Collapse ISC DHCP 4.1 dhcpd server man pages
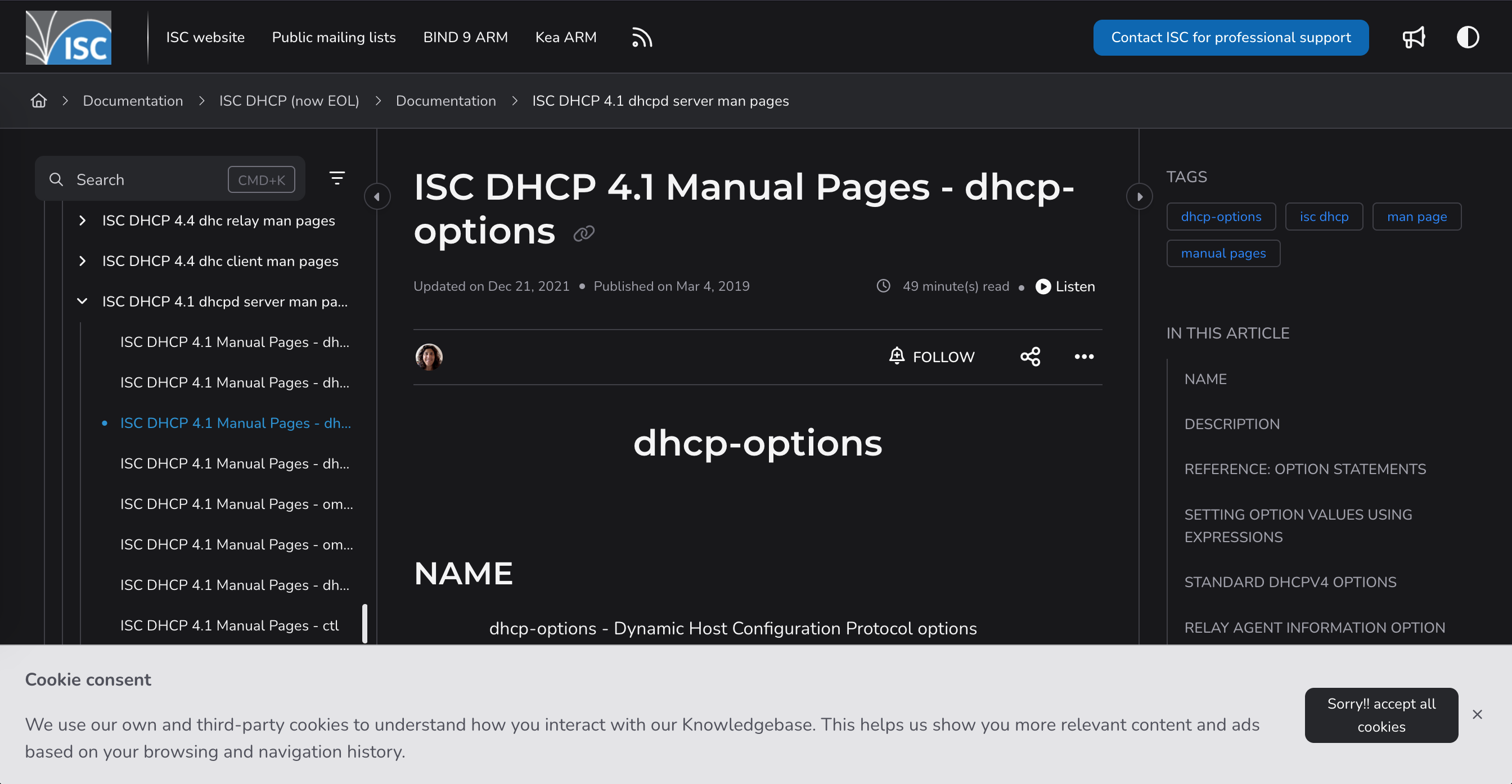1512x784 pixels. (82, 301)
